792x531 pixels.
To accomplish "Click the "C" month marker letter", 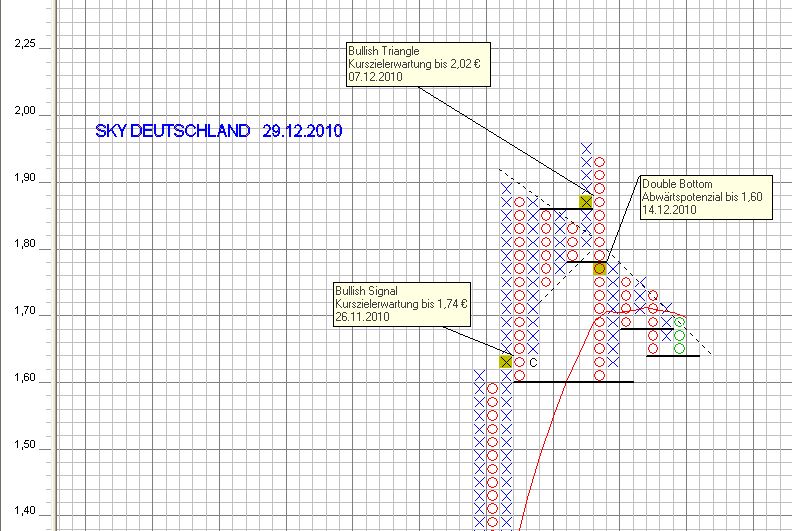I will click(533, 362).
